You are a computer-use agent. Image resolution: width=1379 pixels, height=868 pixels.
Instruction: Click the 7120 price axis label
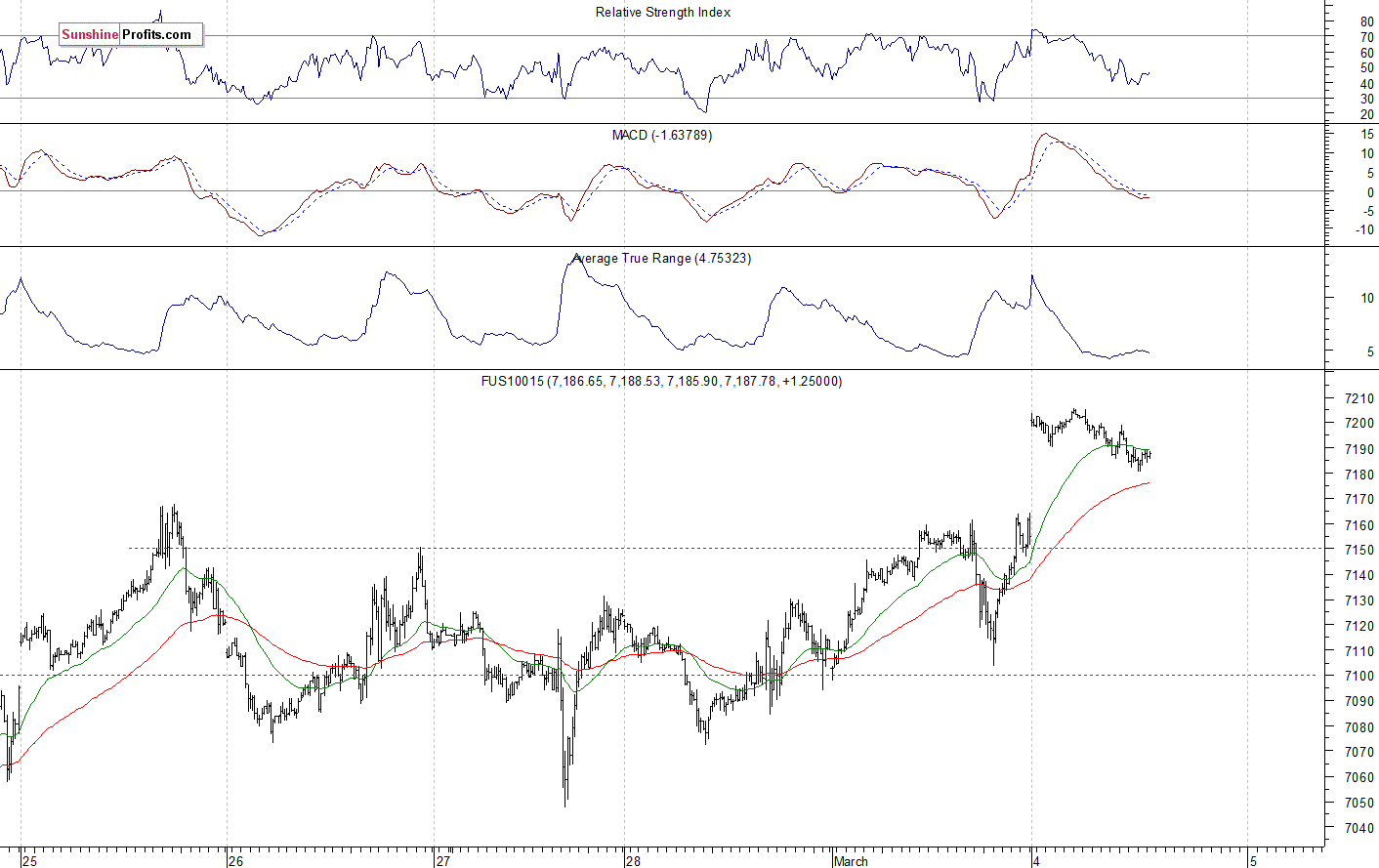tap(1359, 626)
